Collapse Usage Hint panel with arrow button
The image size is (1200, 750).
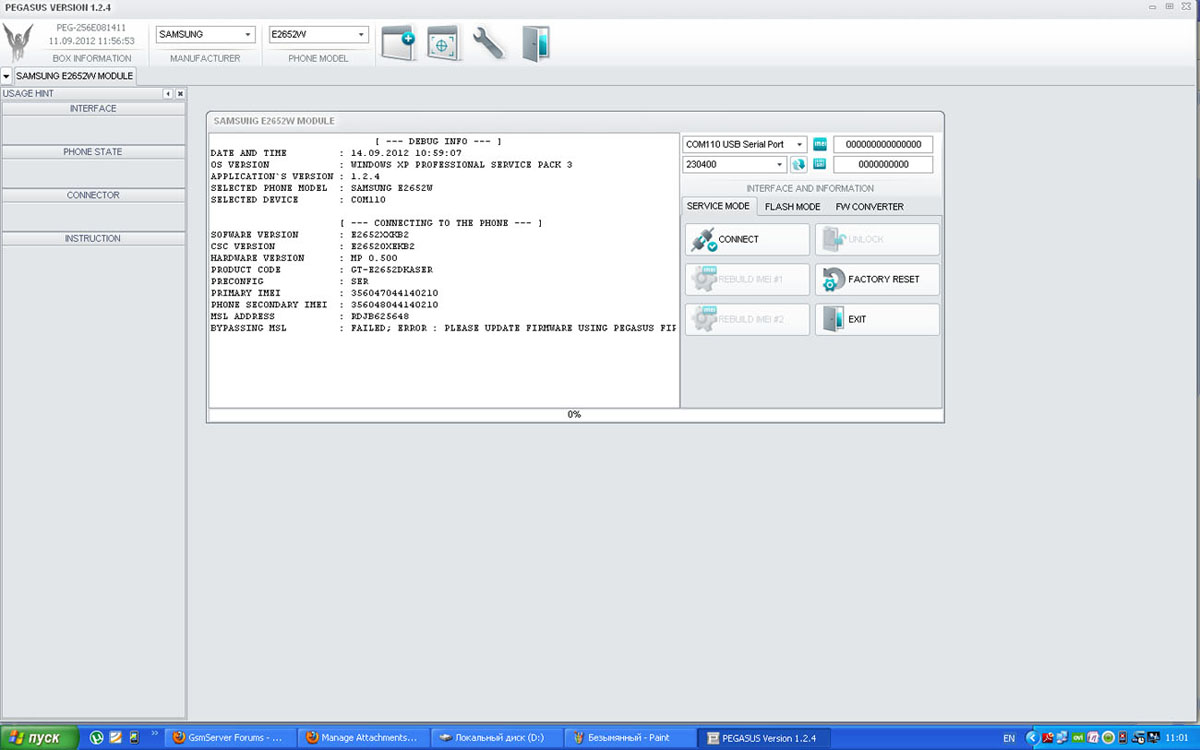(x=168, y=93)
